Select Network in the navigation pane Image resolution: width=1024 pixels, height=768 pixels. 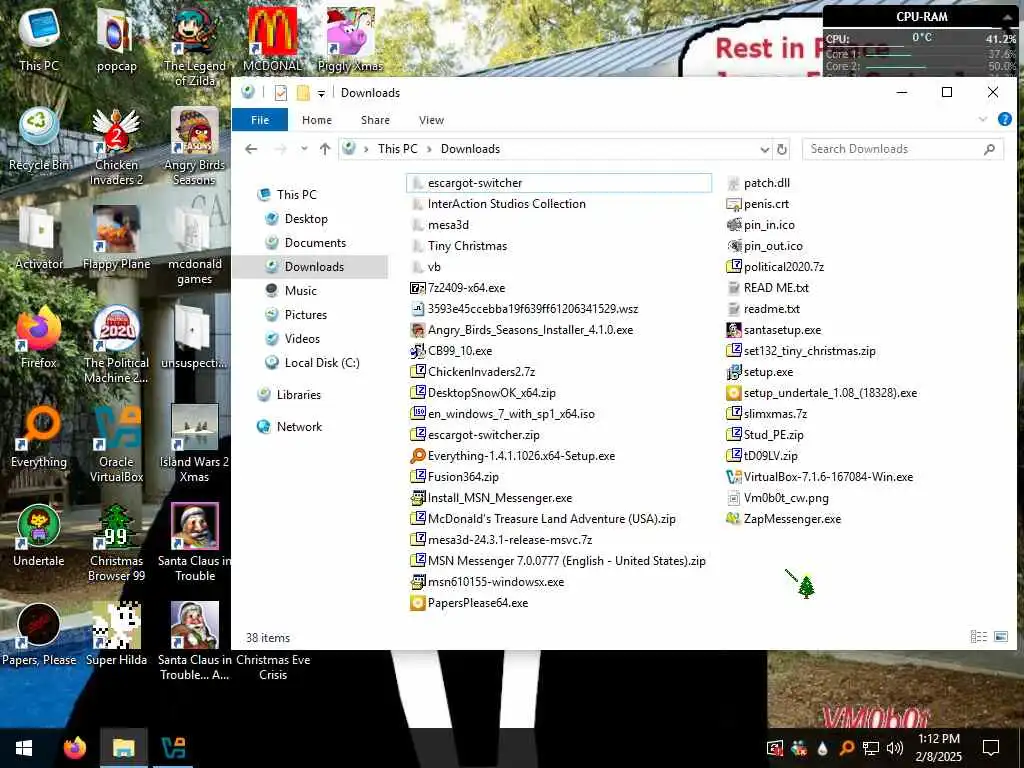pos(299,426)
